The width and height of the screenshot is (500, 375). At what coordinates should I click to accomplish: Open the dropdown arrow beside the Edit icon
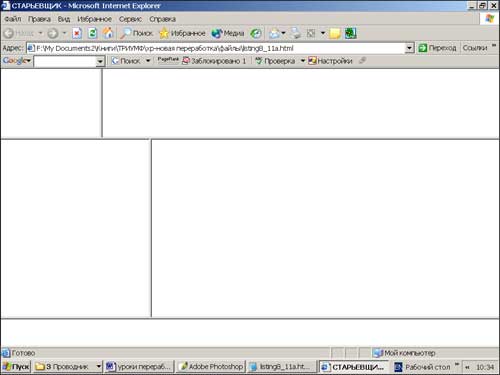click(x=323, y=33)
